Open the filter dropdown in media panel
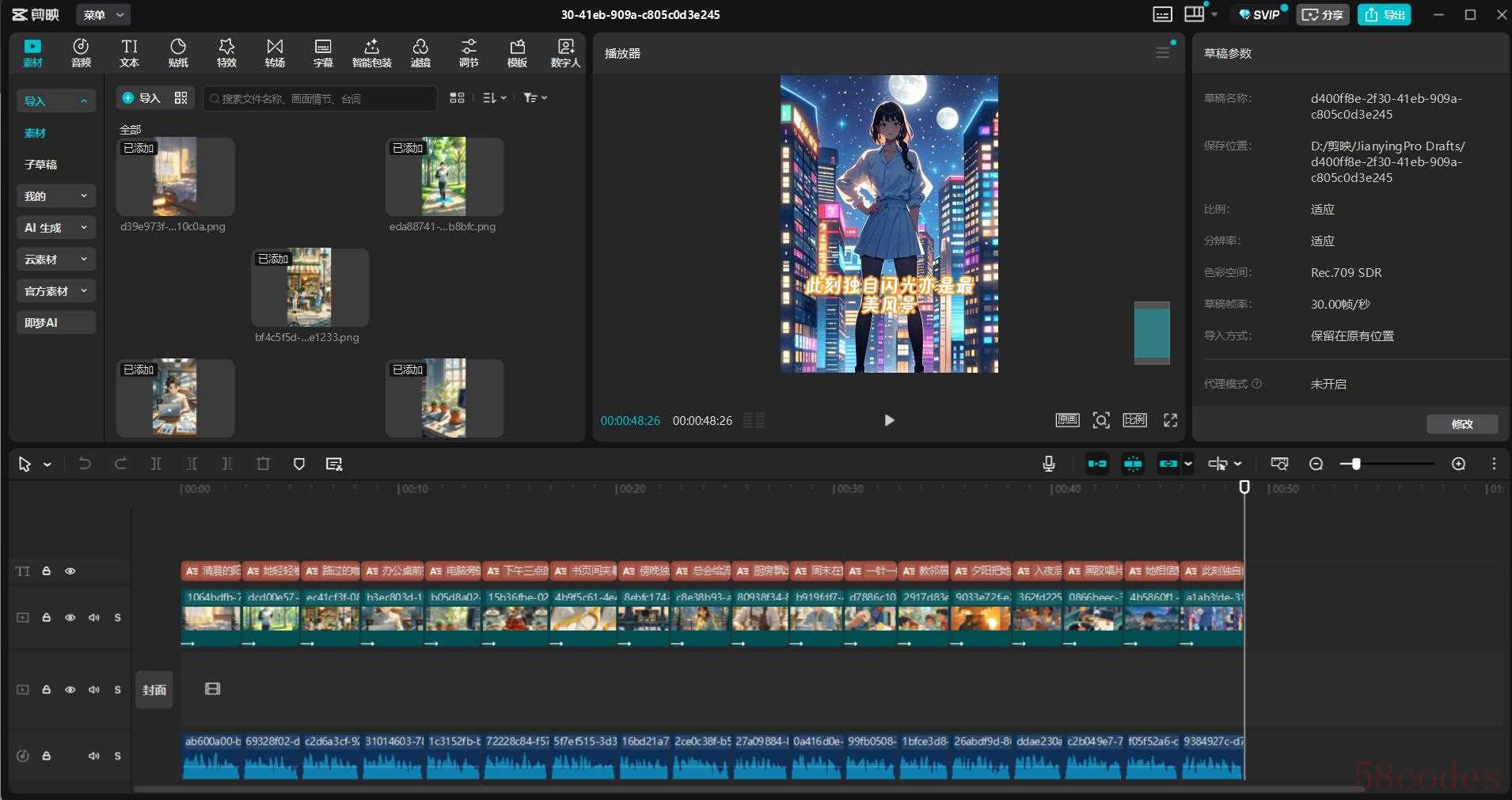Viewport: 1512px width, 800px height. [x=535, y=97]
